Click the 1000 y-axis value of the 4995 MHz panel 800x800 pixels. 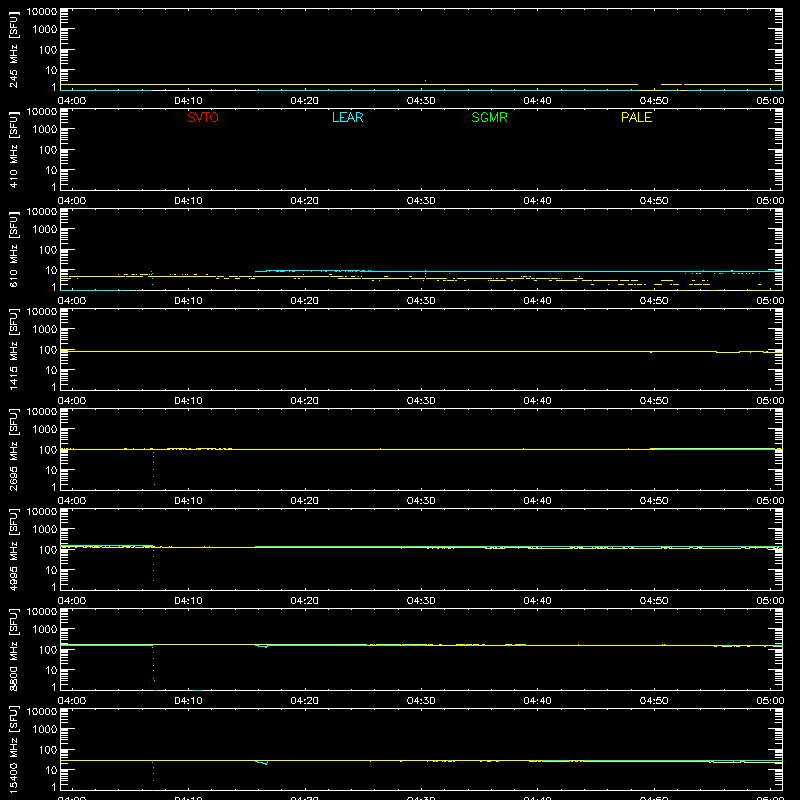tap(45, 530)
